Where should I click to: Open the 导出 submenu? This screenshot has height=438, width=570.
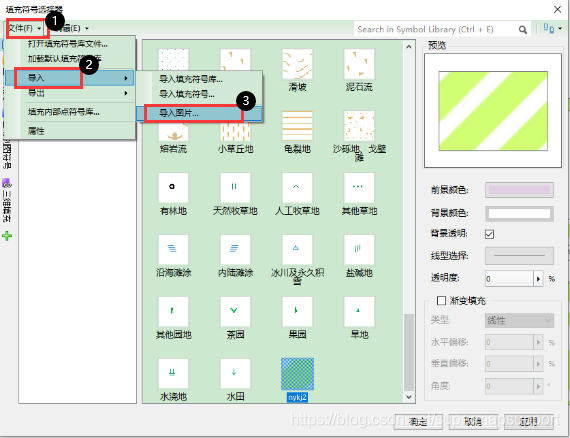[x=70, y=93]
